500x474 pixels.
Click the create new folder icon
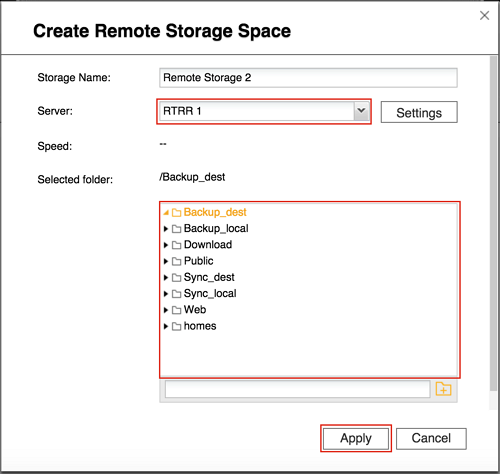pyautogui.click(x=443, y=389)
